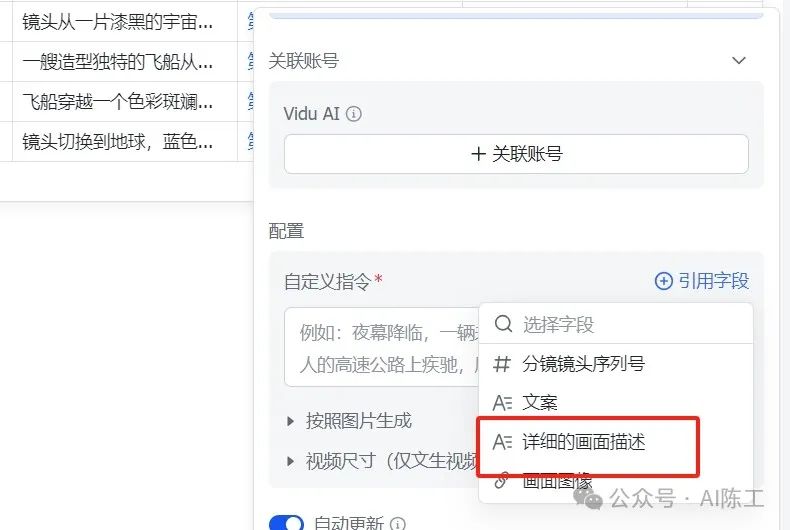
Task: Toggle the 自动更新 switch
Action: [287, 523]
